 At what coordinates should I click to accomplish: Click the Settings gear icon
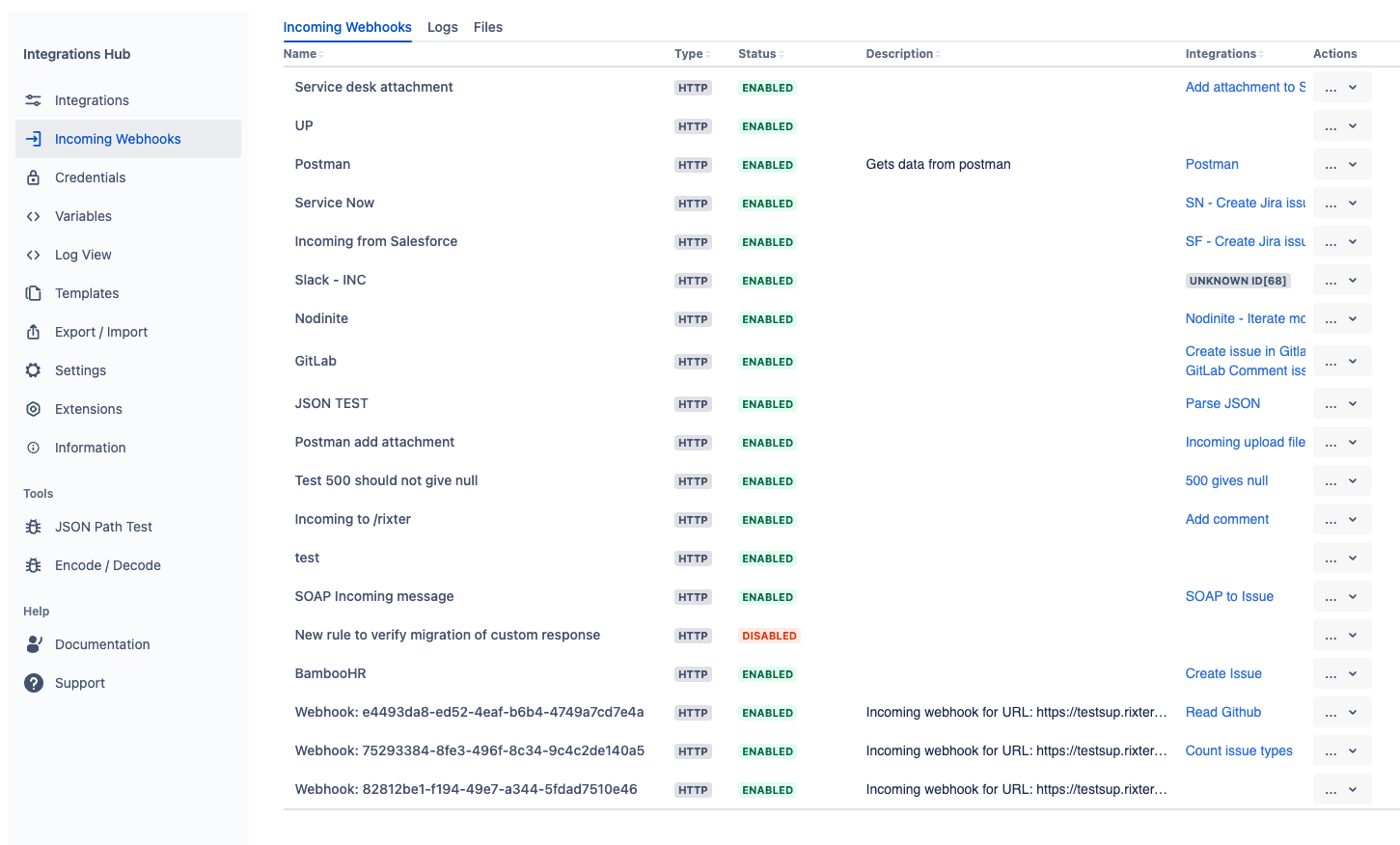point(34,370)
